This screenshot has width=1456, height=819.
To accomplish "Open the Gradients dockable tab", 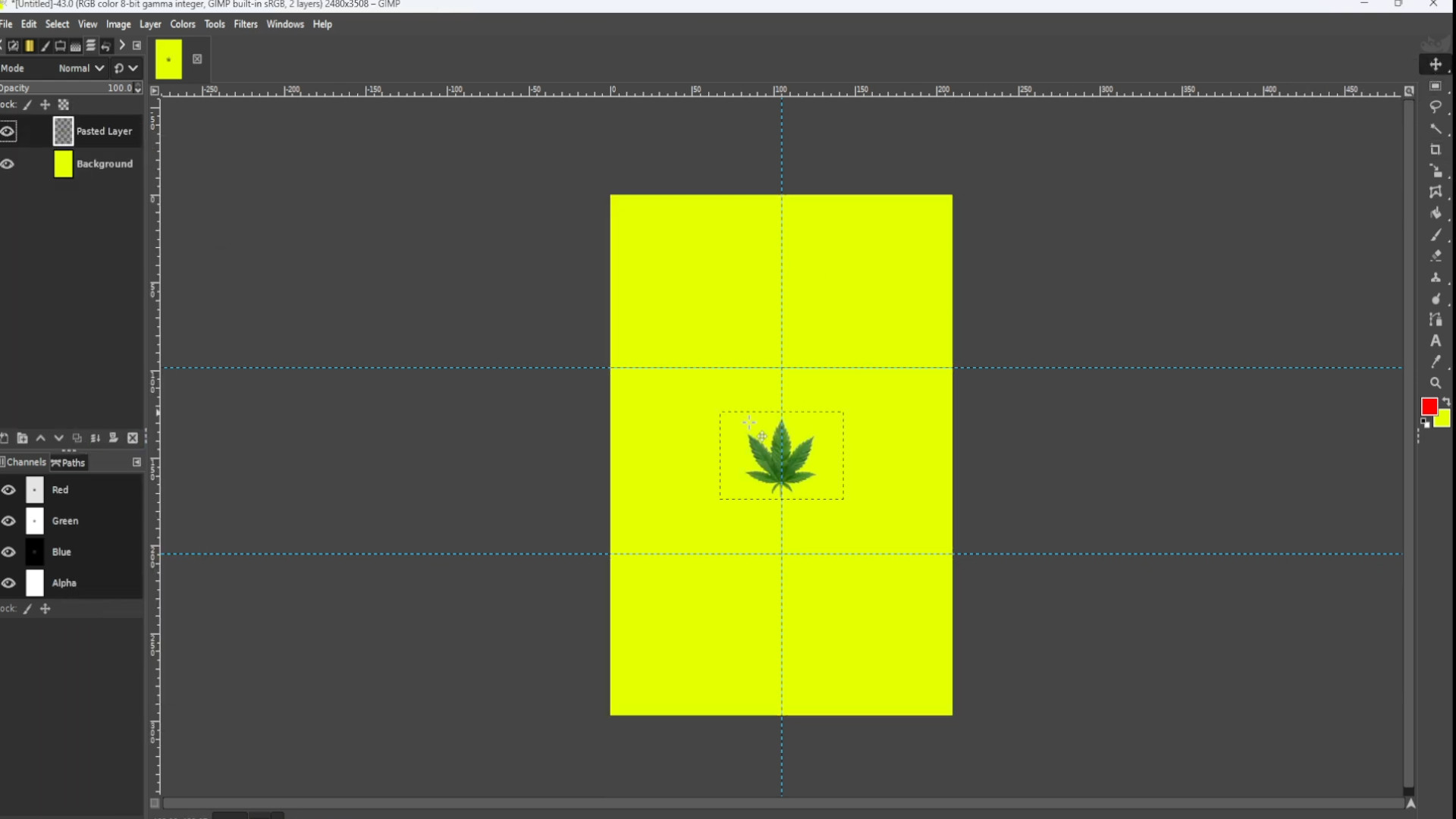I will pyautogui.click(x=29, y=46).
